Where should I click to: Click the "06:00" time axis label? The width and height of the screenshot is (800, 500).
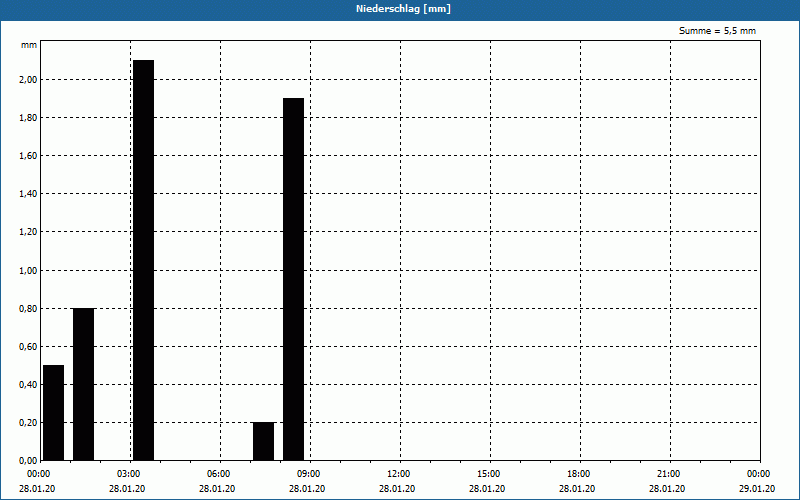point(219,474)
